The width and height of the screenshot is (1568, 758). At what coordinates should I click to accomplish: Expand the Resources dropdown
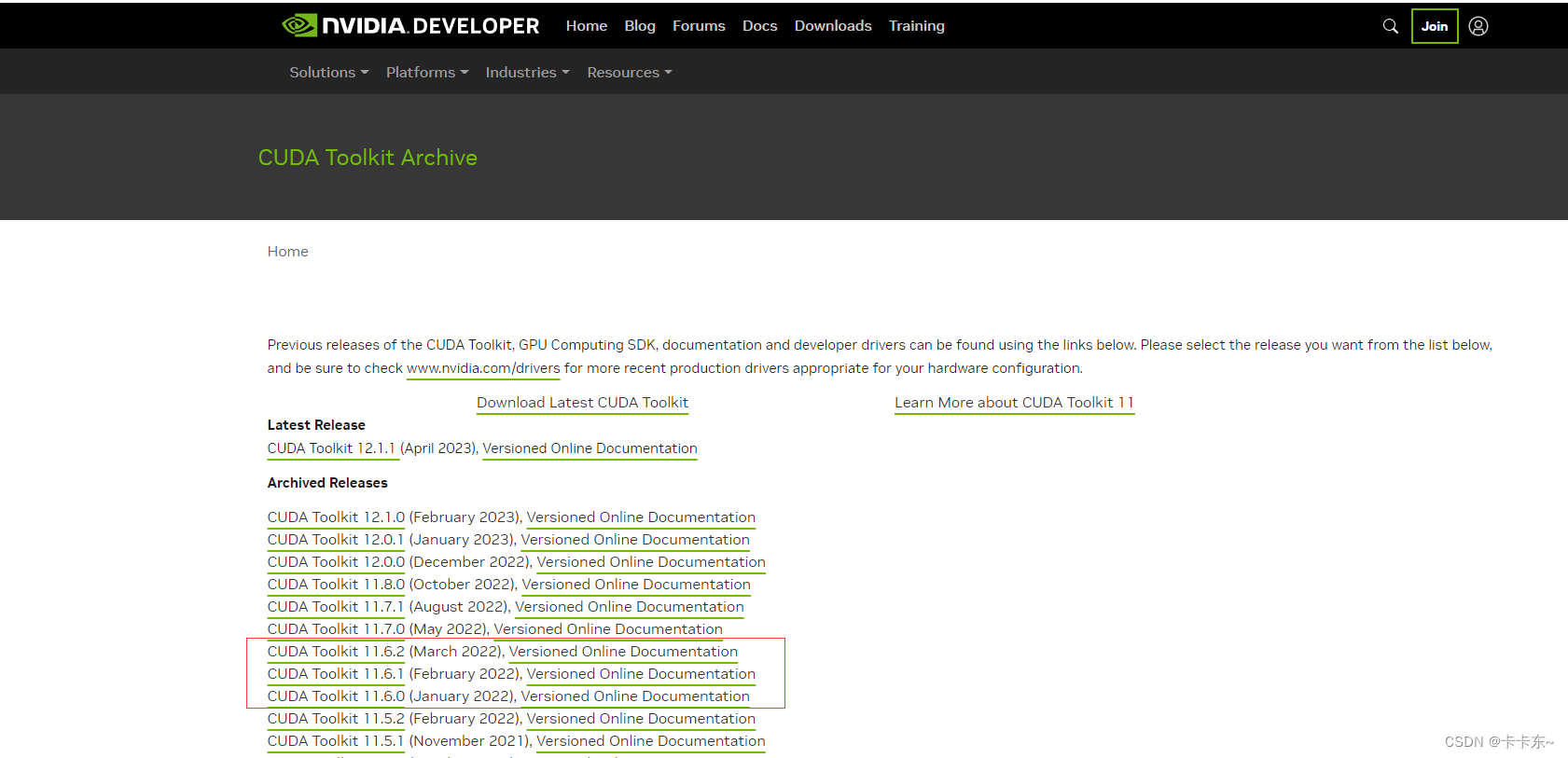630,72
